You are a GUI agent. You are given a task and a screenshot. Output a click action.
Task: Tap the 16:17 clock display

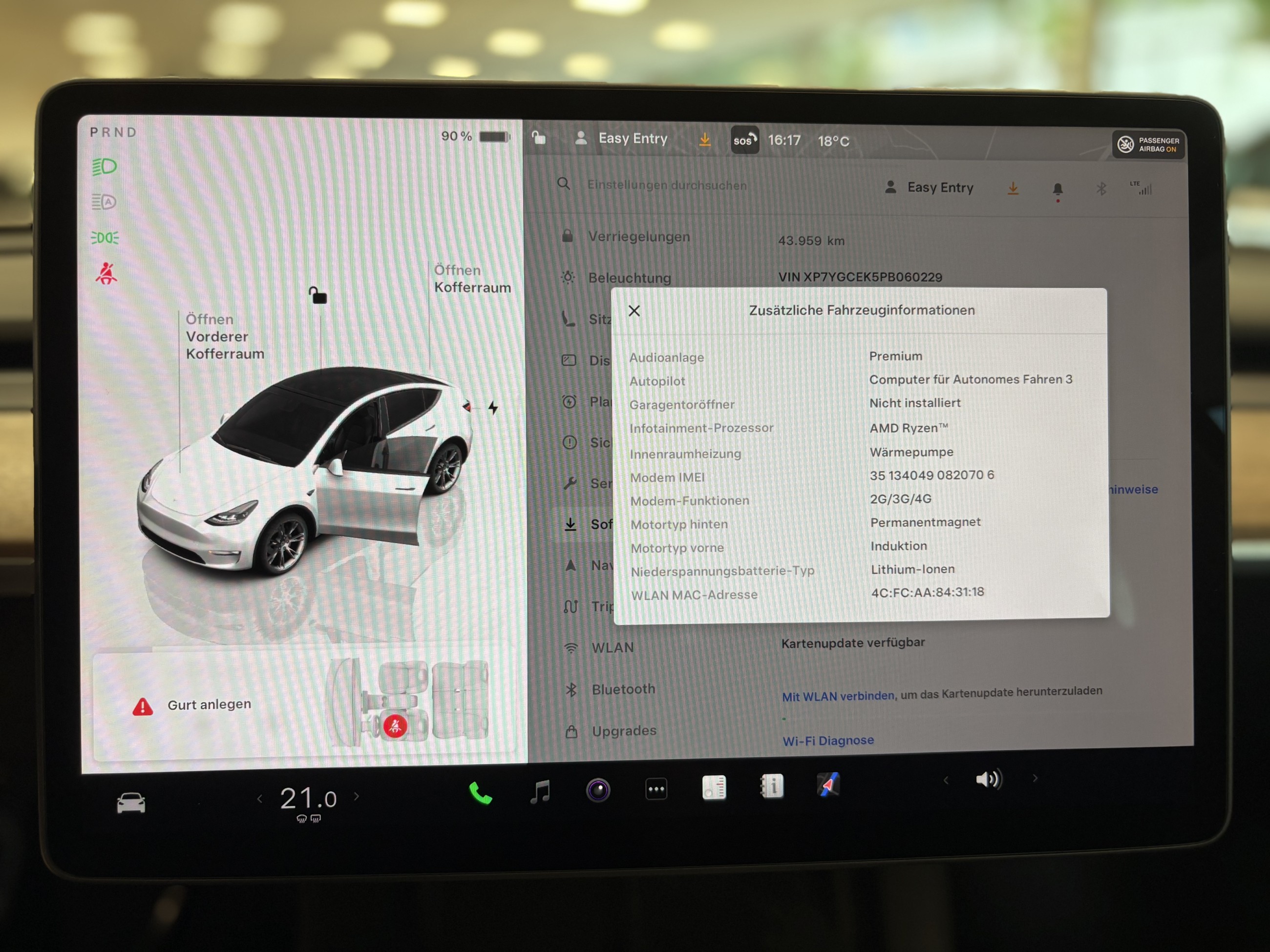[784, 140]
